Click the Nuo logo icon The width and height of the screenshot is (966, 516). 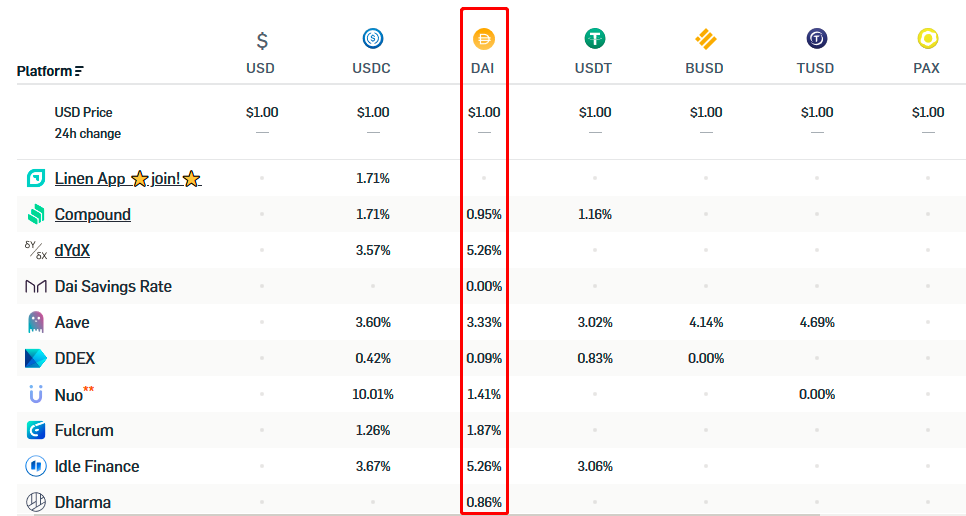click(x=36, y=394)
